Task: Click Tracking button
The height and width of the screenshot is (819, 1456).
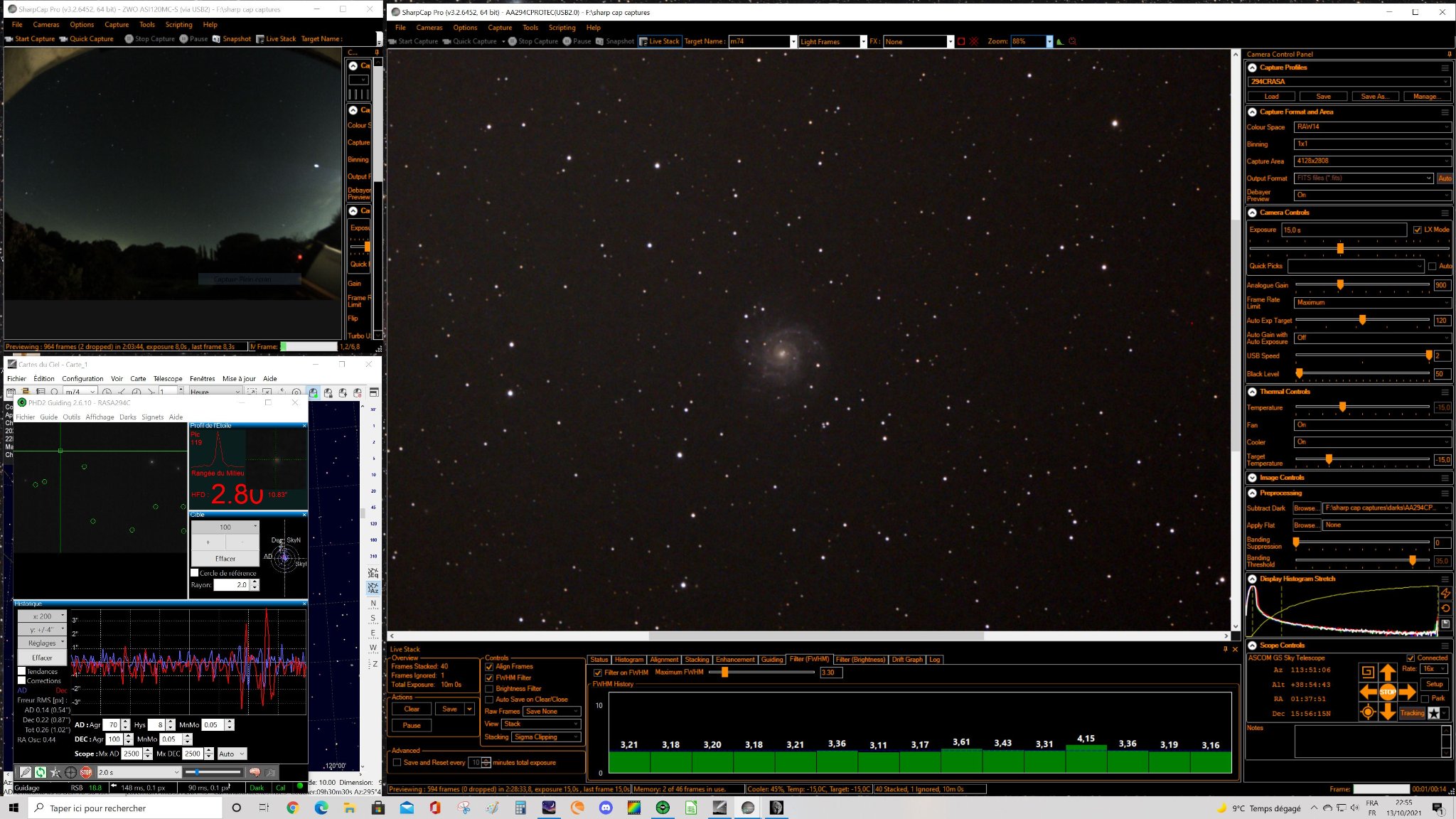Action: 1412,713
